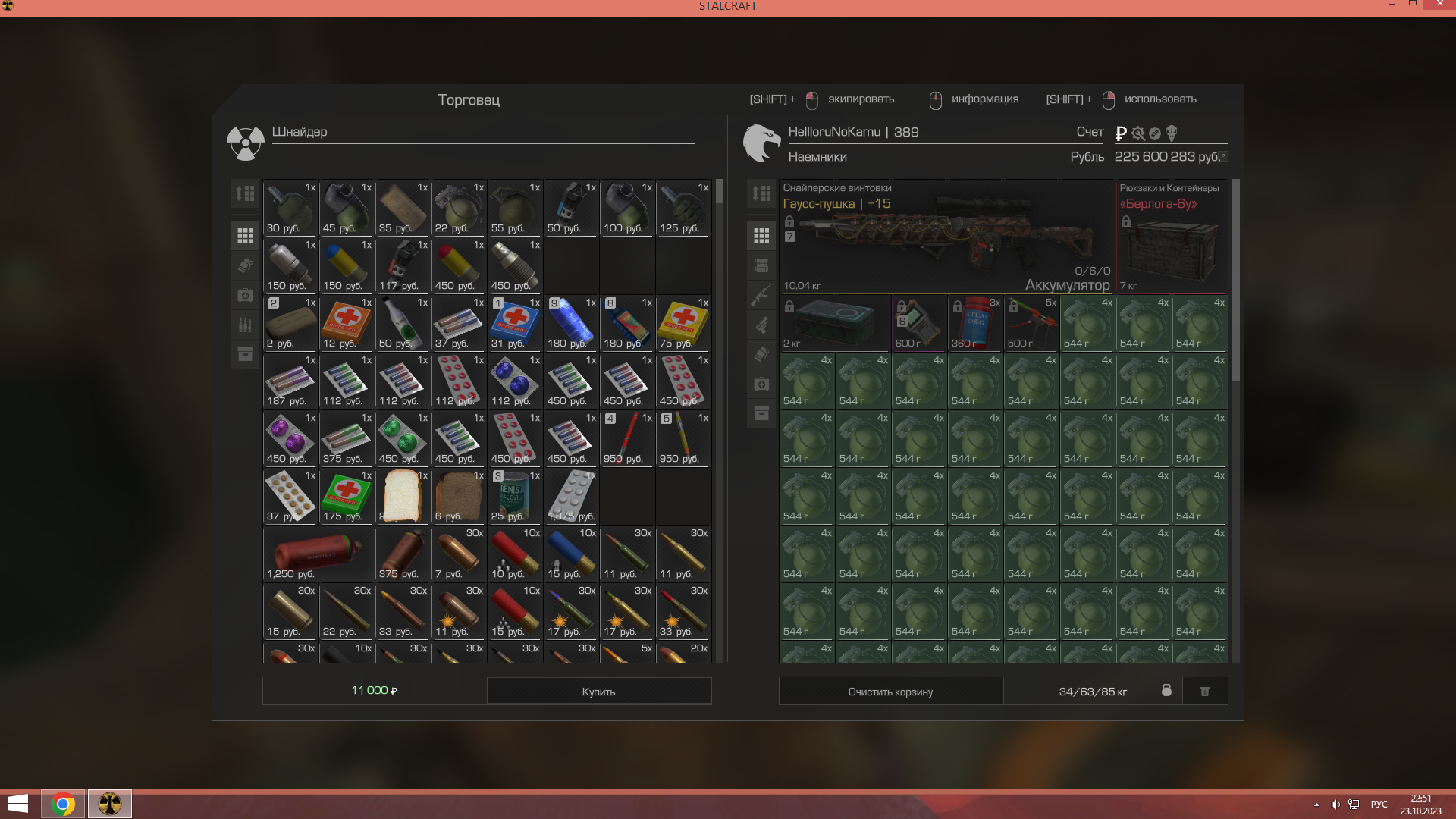Select purple pills priced 187 руб.
The width and height of the screenshot is (1456, 819).
click(x=290, y=381)
